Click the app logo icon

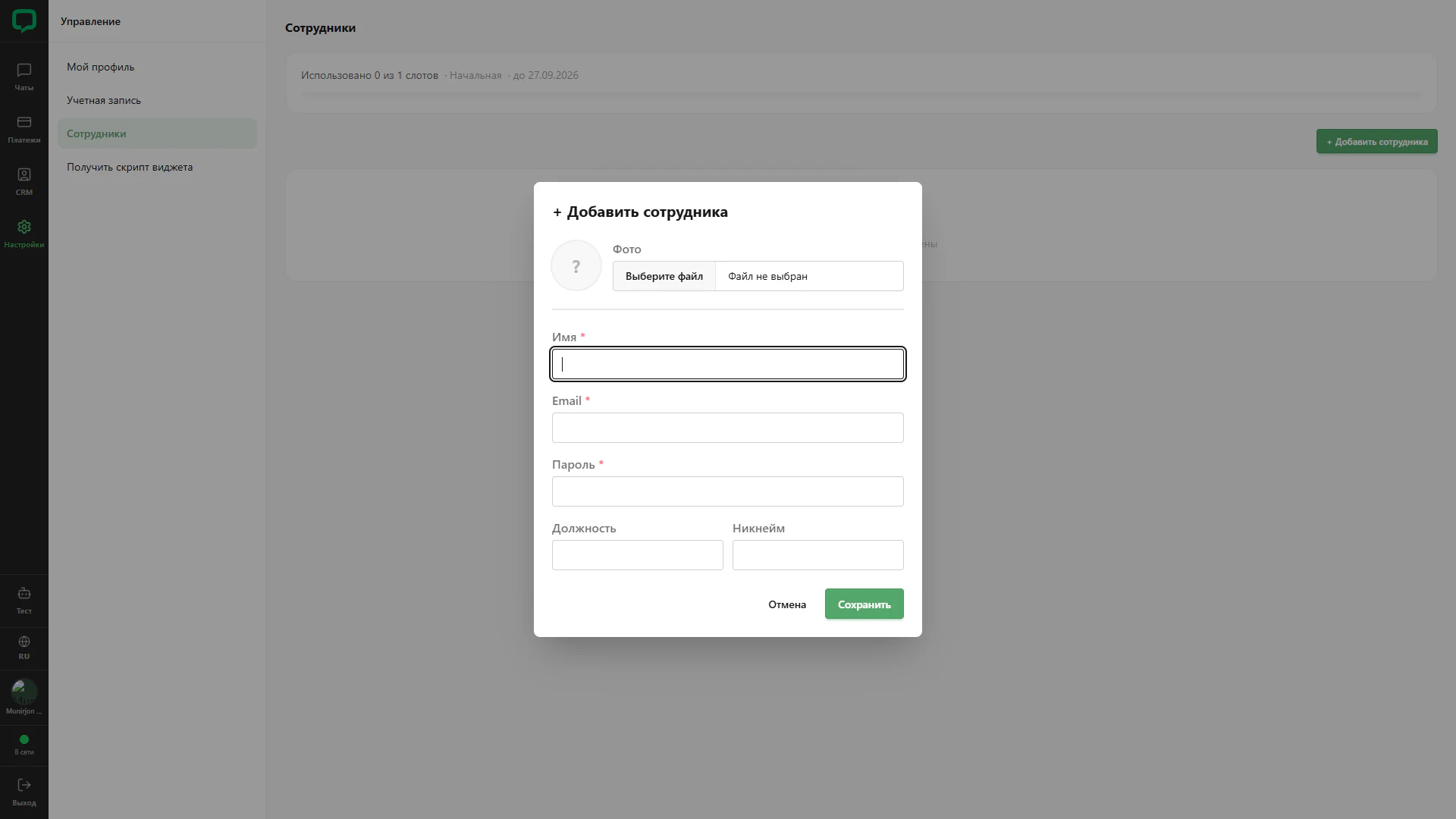click(x=24, y=20)
